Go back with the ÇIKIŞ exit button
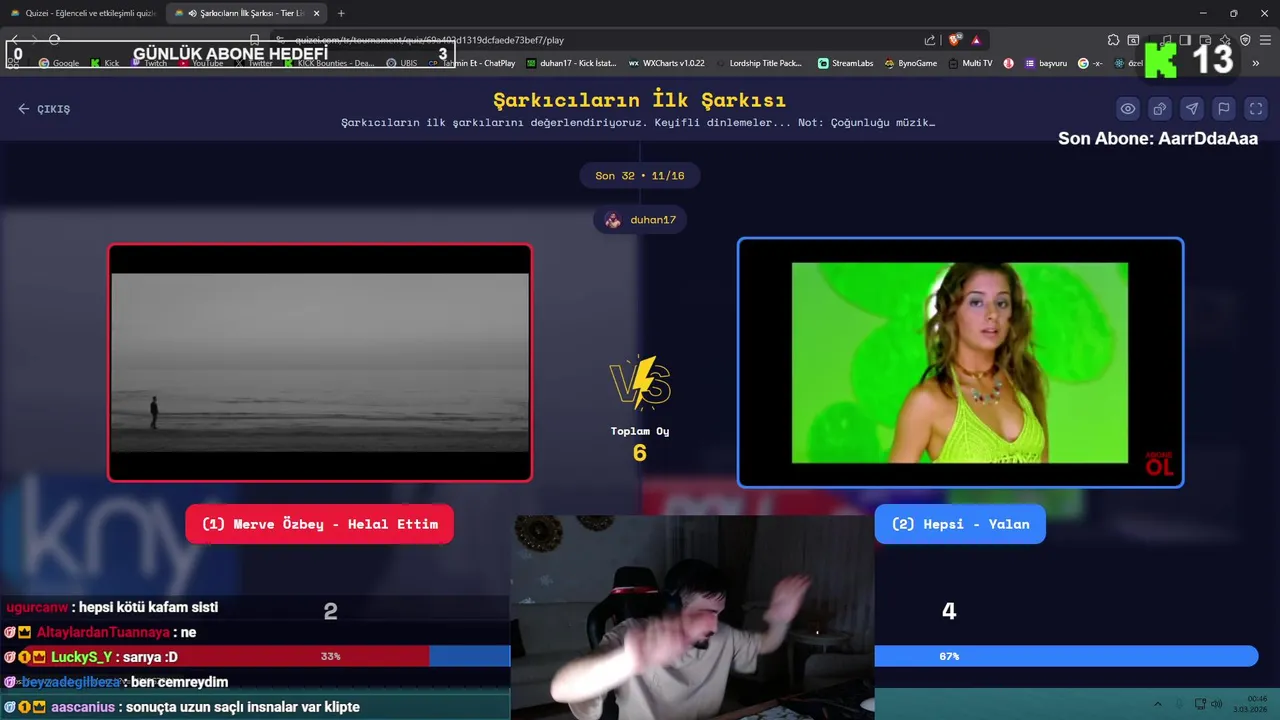Viewport: 1280px width, 720px height. pyautogui.click(x=44, y=109)
